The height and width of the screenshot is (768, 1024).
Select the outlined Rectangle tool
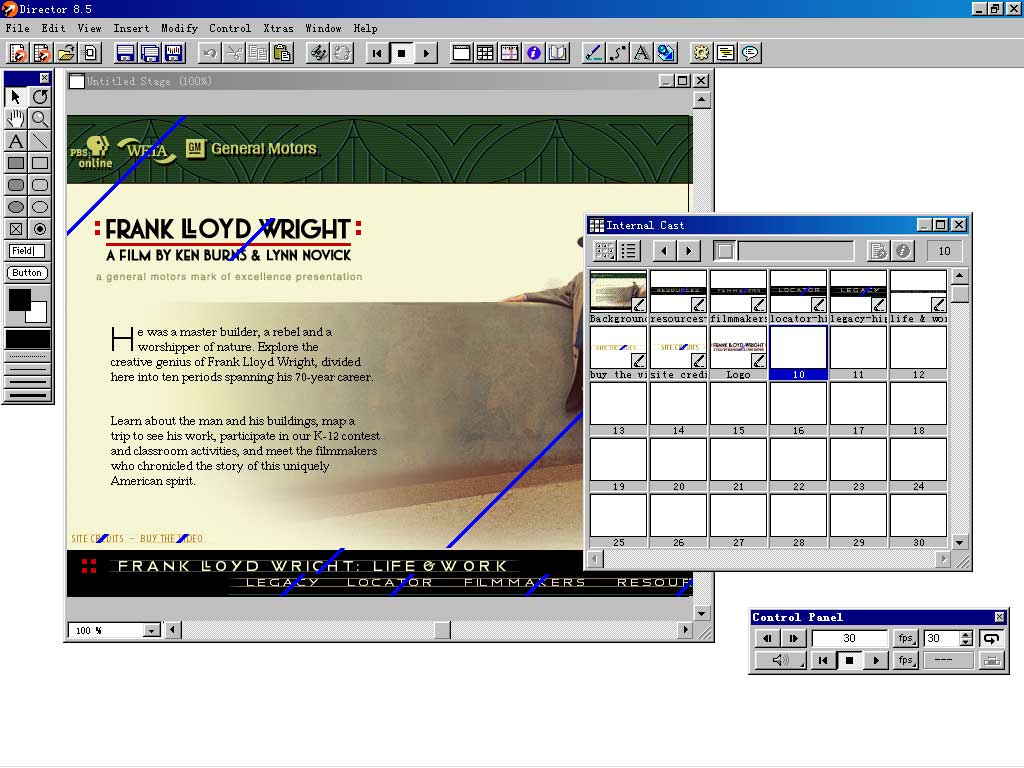[x=40, y=163]
